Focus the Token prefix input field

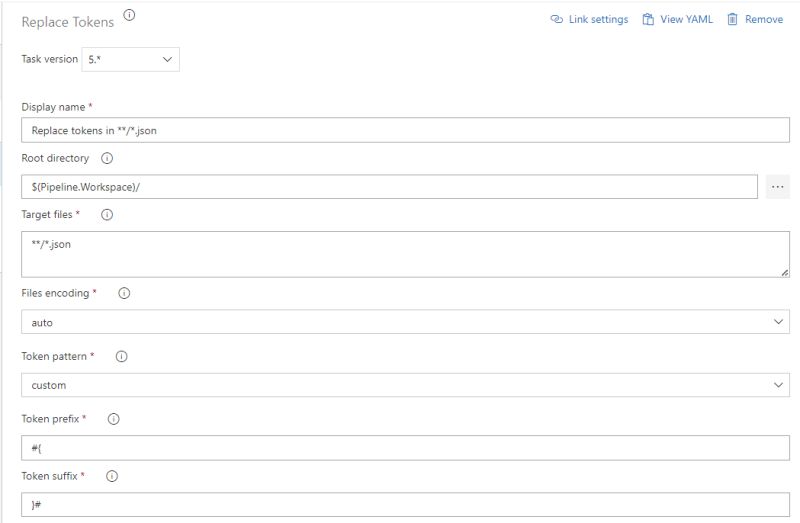(405, 448)
